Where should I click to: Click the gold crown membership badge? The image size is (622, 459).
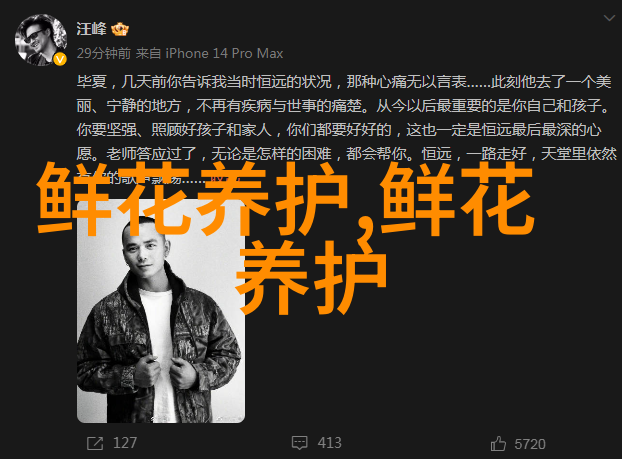tap(120, 30)
